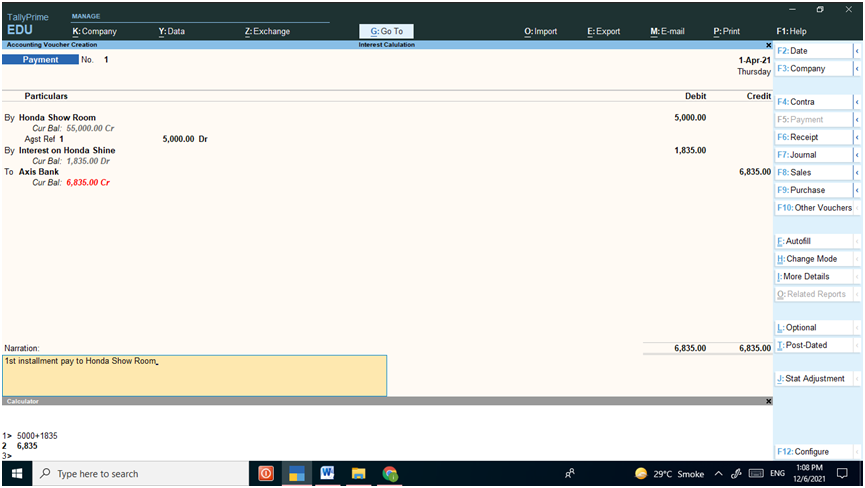
Task: Switch the ENG input language
Action: (777, 474)
